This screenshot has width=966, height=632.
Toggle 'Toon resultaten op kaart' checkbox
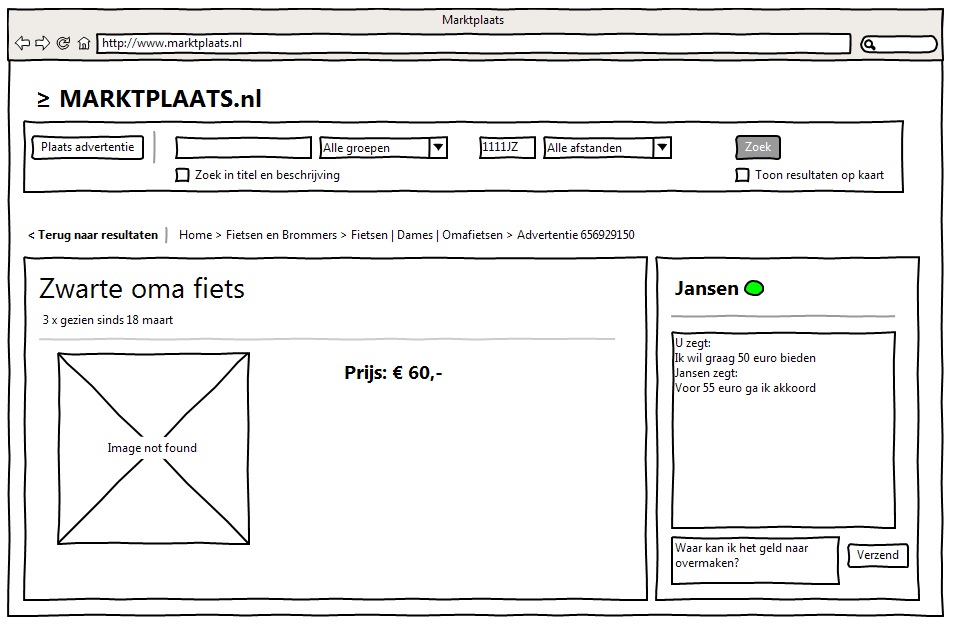pos(742,175)
